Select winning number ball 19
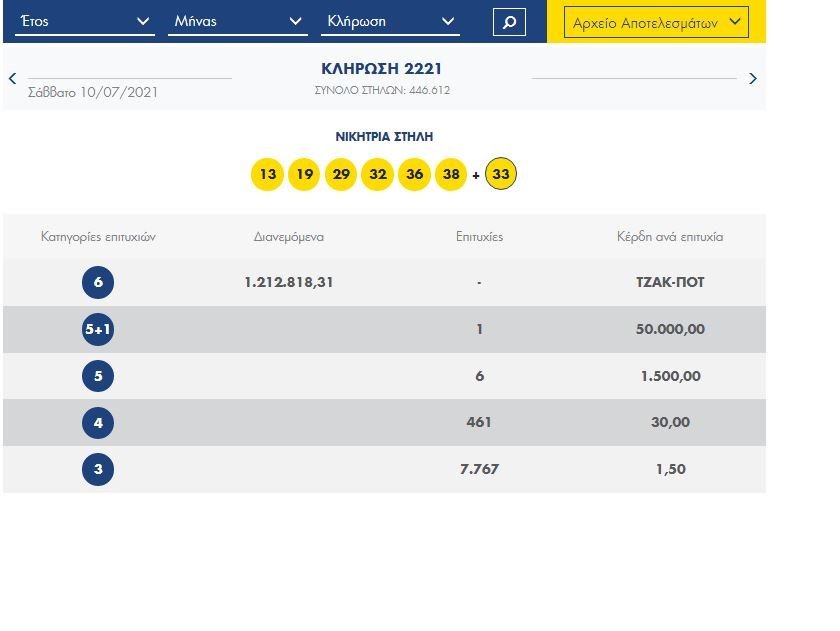840x631 pixels. (304, 175)
